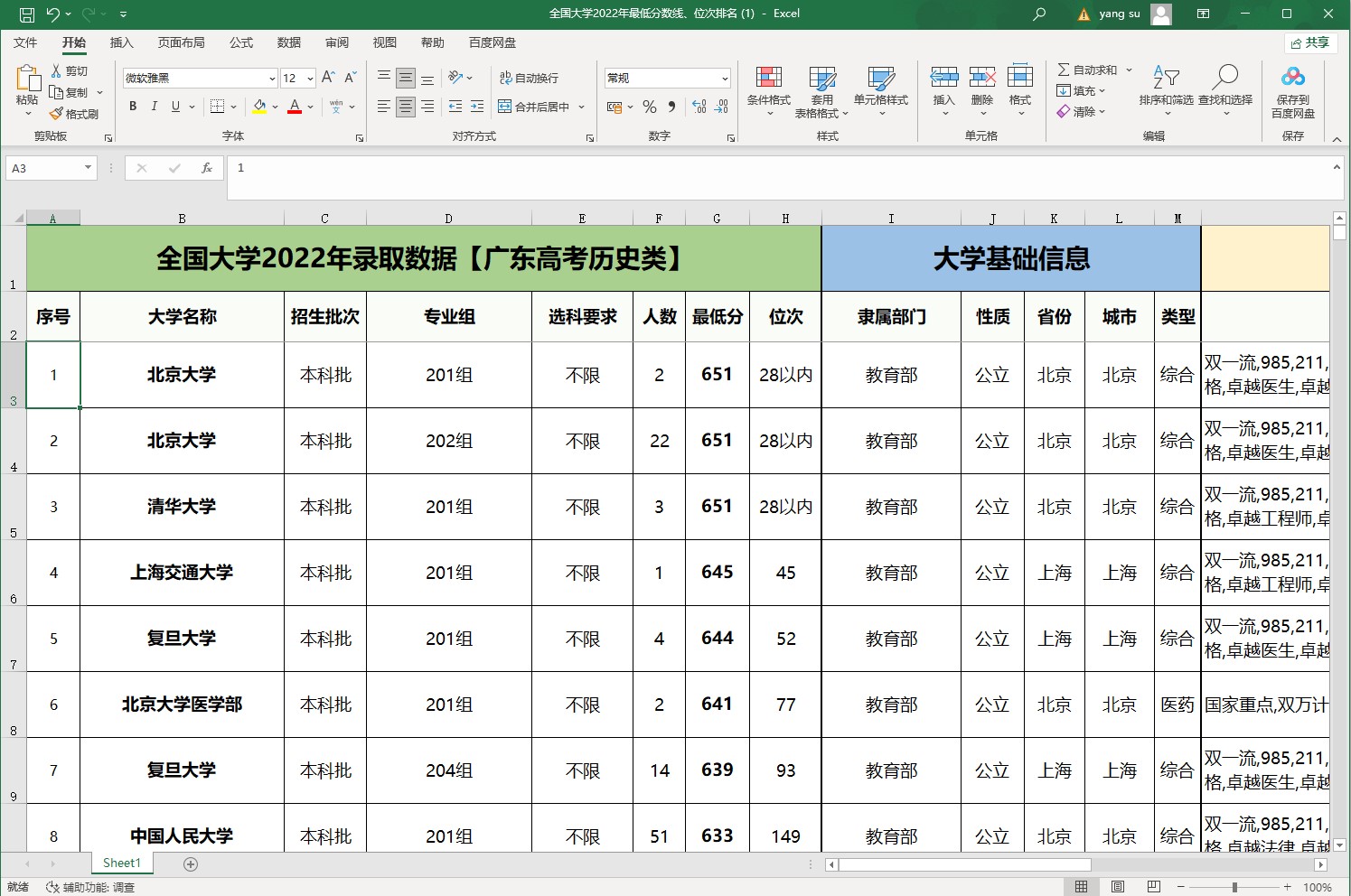
Task: Switch to Page Break Preview icon
Action: tap(1153, 887)
